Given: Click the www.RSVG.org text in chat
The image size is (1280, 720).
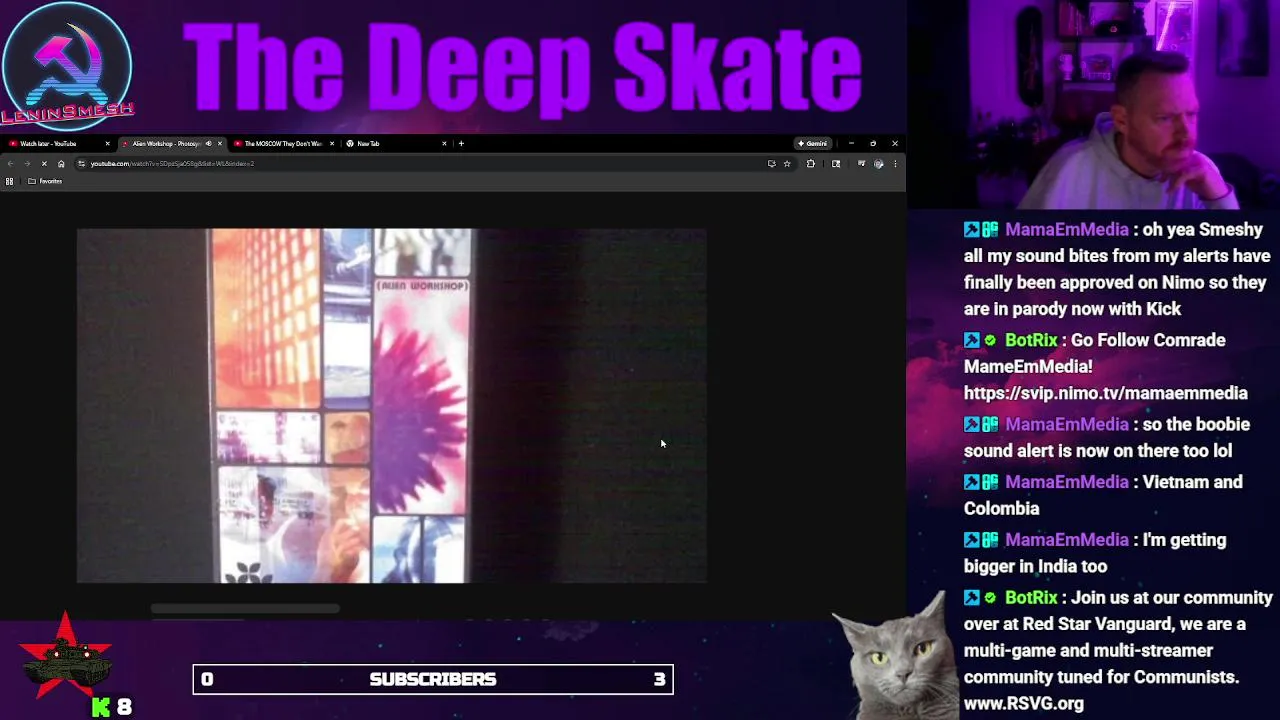Looking at the screenshot, I should click(1023, 703).
